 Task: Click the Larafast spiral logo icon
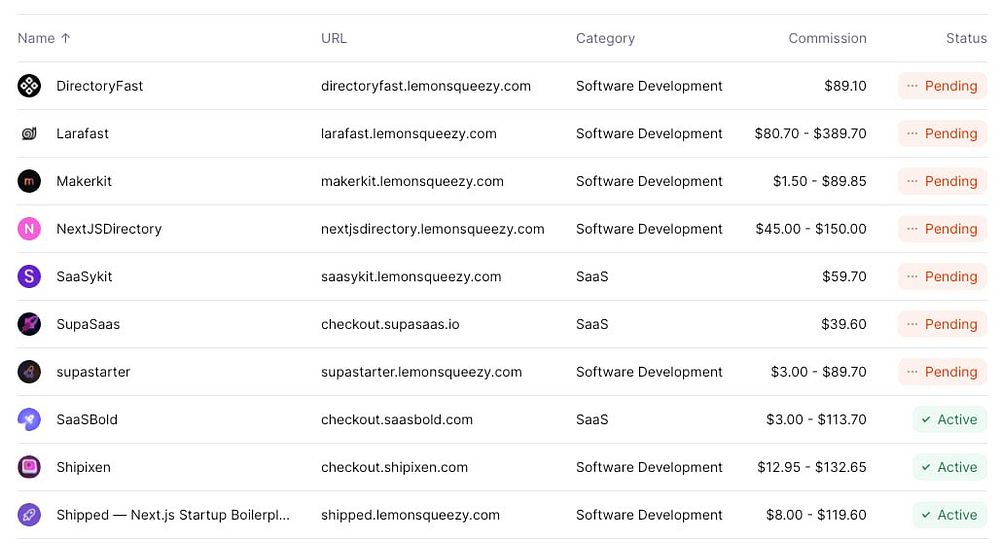tap(29, 133)
